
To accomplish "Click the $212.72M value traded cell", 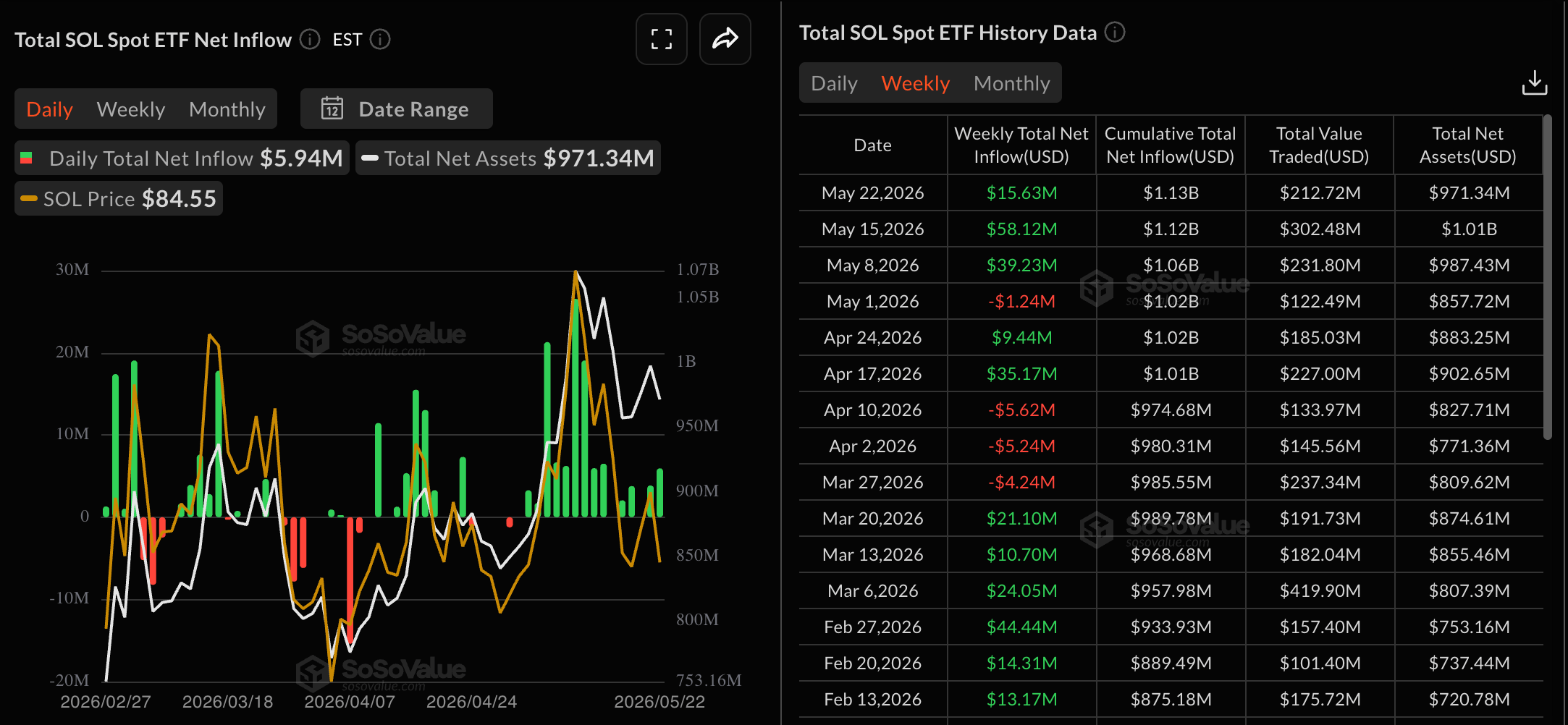I will [1320, 192].
